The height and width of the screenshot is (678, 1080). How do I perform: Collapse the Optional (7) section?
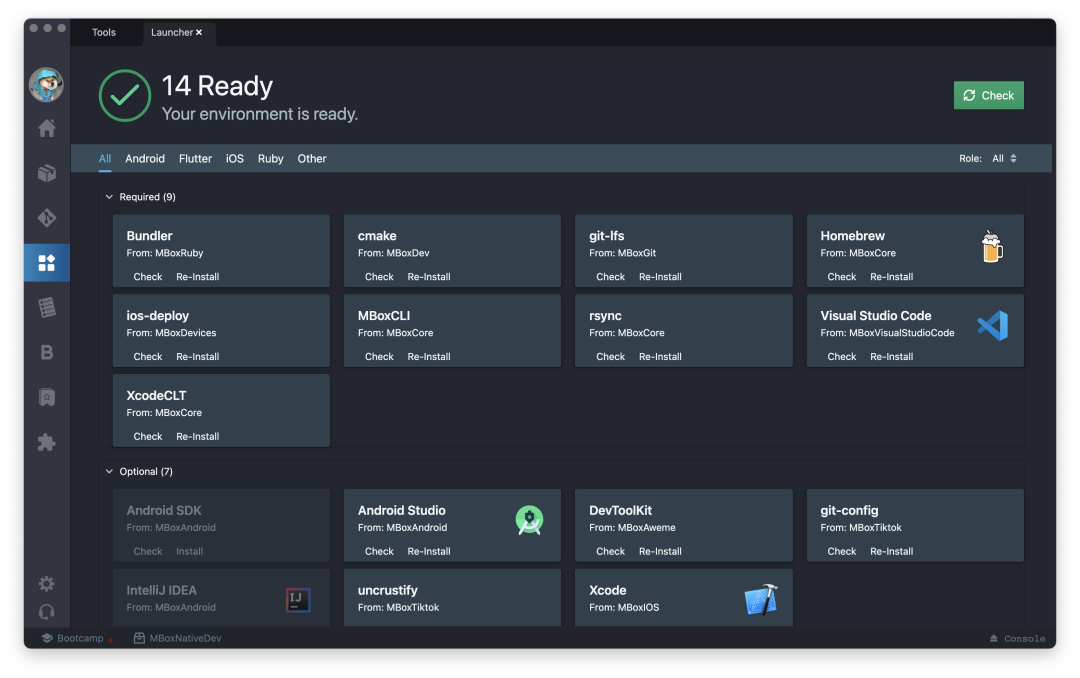point(109,471)
